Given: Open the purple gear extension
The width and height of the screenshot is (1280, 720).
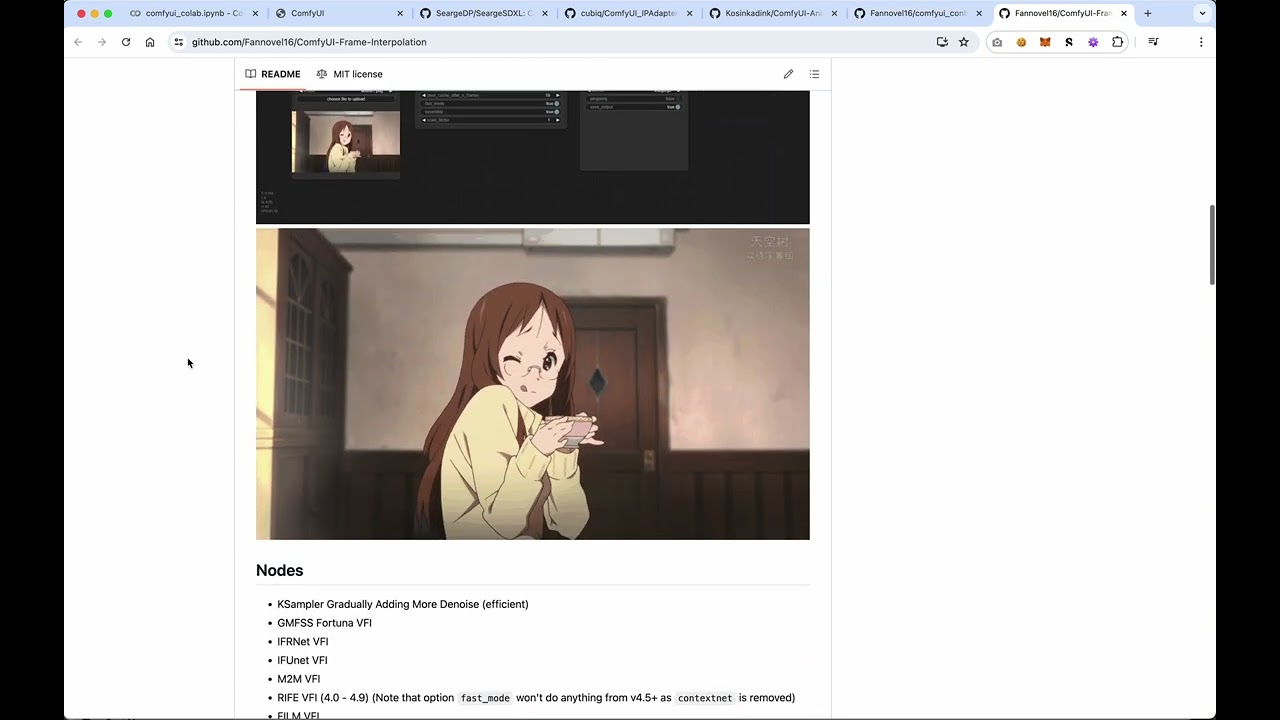Looking at the screenshot, I should pyautogui.click(x=1093, y=42).
